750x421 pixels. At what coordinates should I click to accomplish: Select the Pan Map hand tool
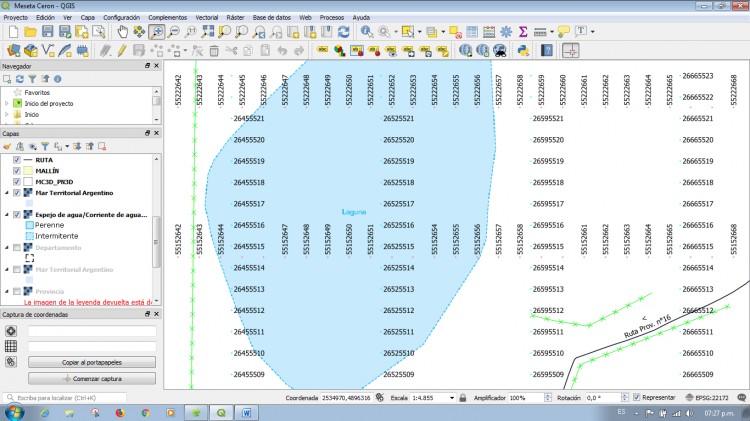coord(123,32)
